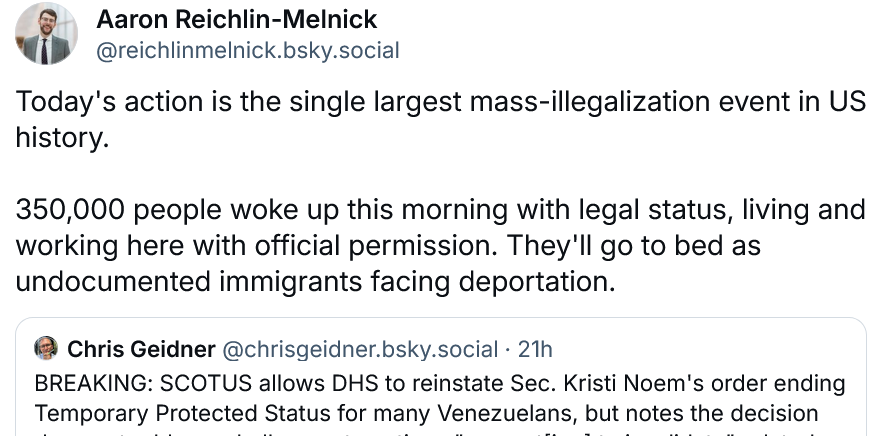Screen dimensions: 889x436
Task: Click empty space right of the 21h timestamp
Action: pyautogui.click(x=700, y=349)
